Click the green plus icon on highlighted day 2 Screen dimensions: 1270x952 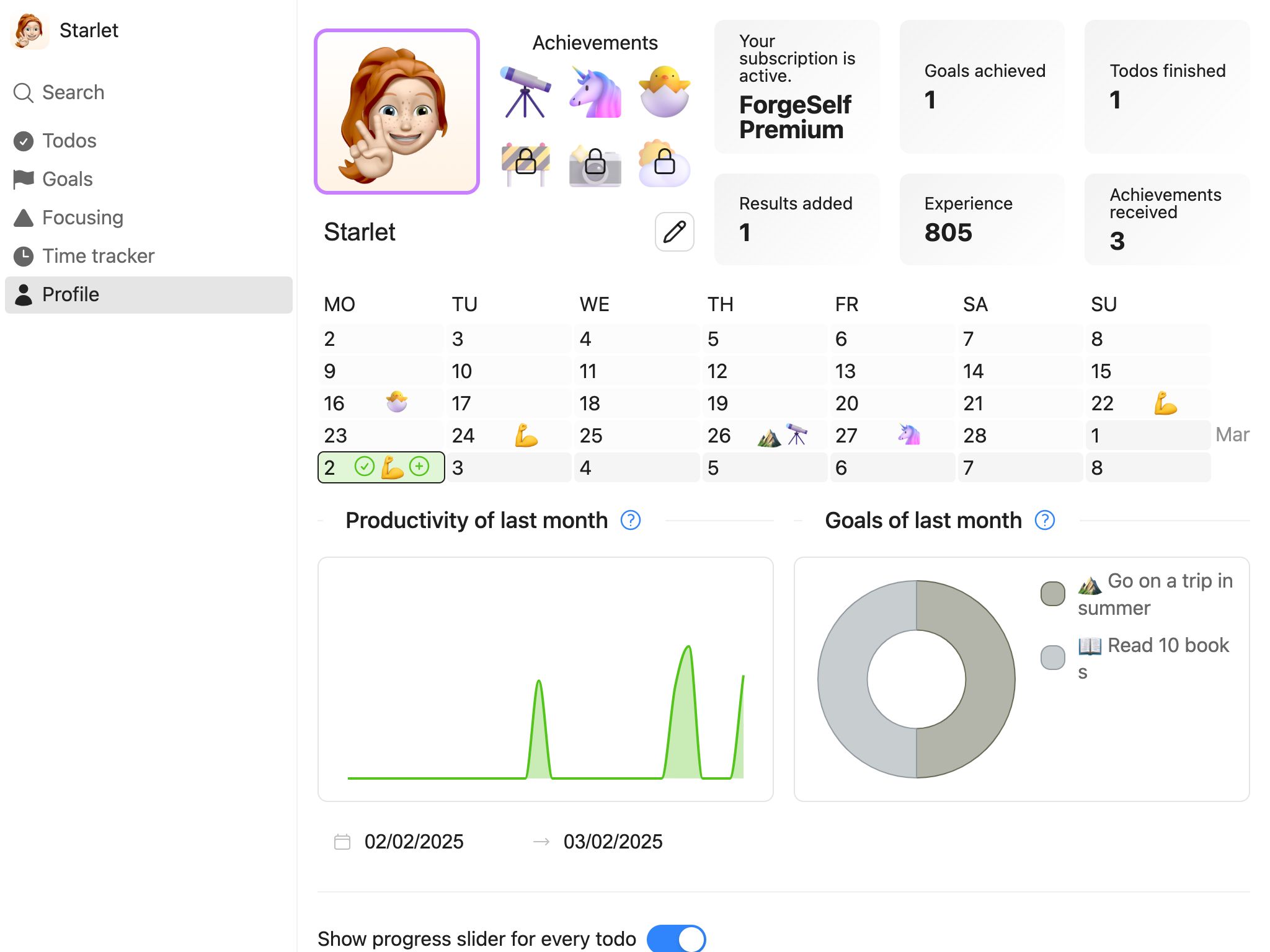(420, 466)
